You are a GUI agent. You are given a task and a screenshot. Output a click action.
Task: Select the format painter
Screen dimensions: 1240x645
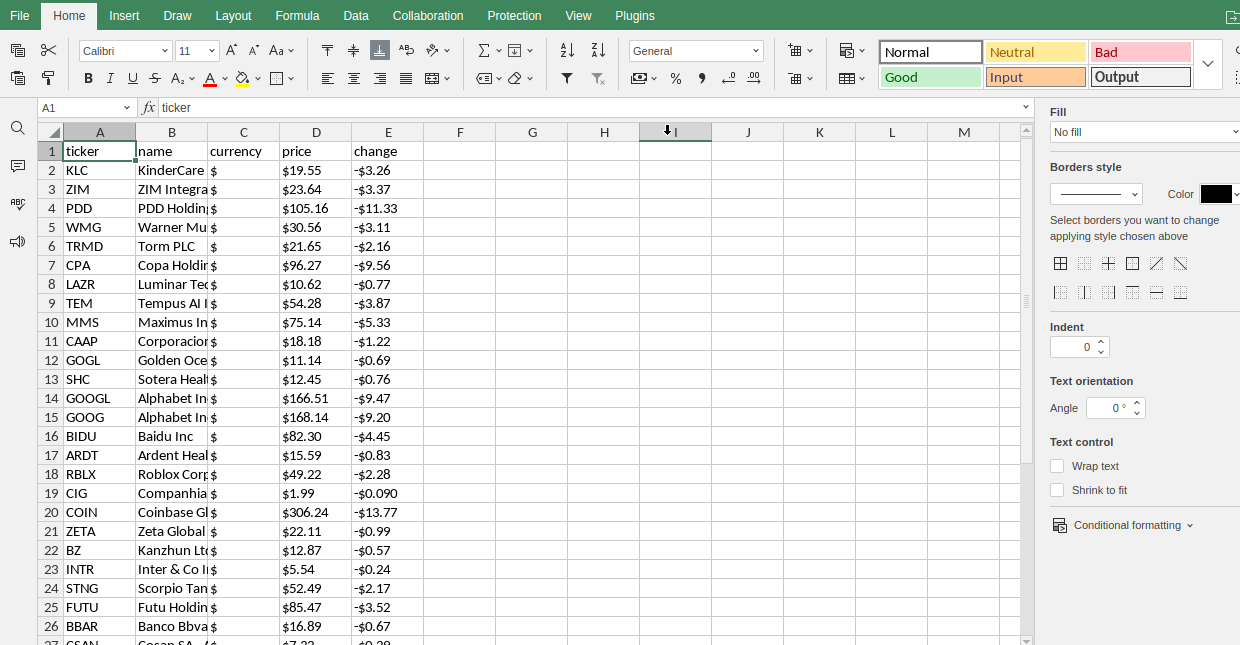tap(48, 77)
